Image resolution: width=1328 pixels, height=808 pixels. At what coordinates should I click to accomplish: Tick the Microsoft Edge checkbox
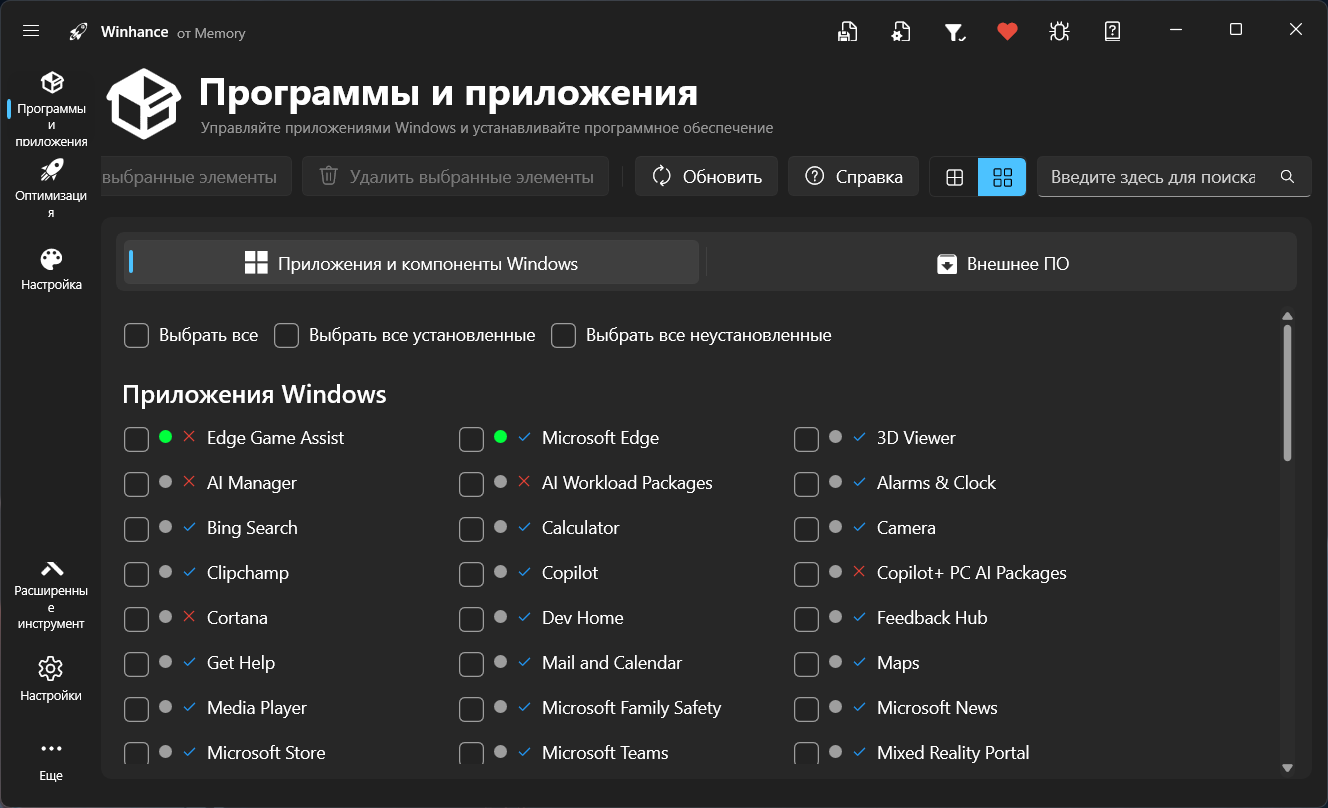pos(472,439)
